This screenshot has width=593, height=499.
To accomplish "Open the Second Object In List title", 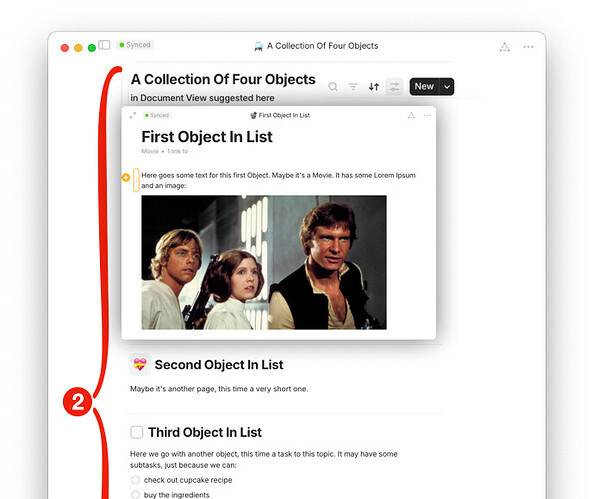I will click(219, 365).
